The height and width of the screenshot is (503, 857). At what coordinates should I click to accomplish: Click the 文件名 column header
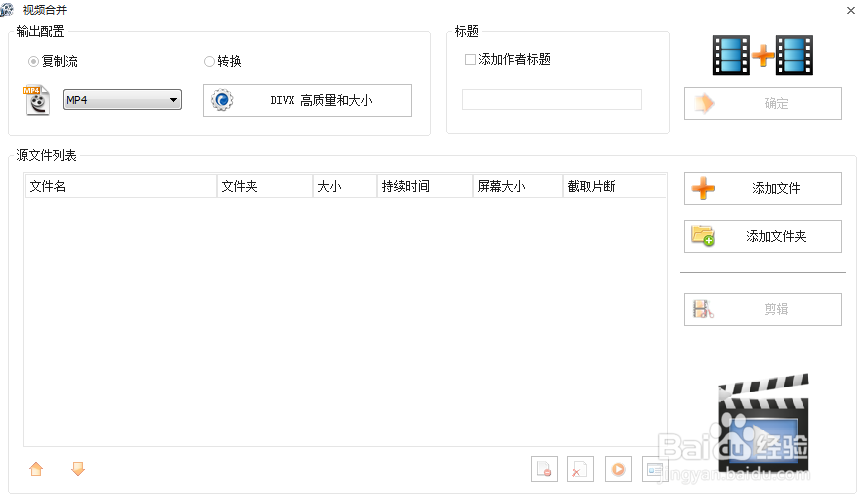(x=120, y=186)
